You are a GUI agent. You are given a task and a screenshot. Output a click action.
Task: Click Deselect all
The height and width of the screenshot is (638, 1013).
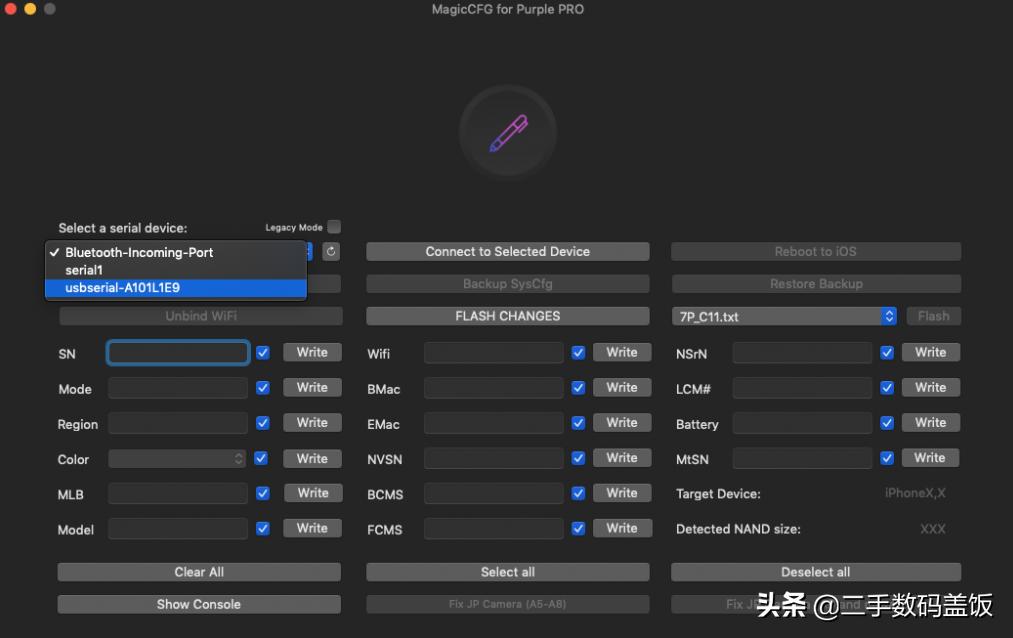pyautogui.click(x=815, y=571)
